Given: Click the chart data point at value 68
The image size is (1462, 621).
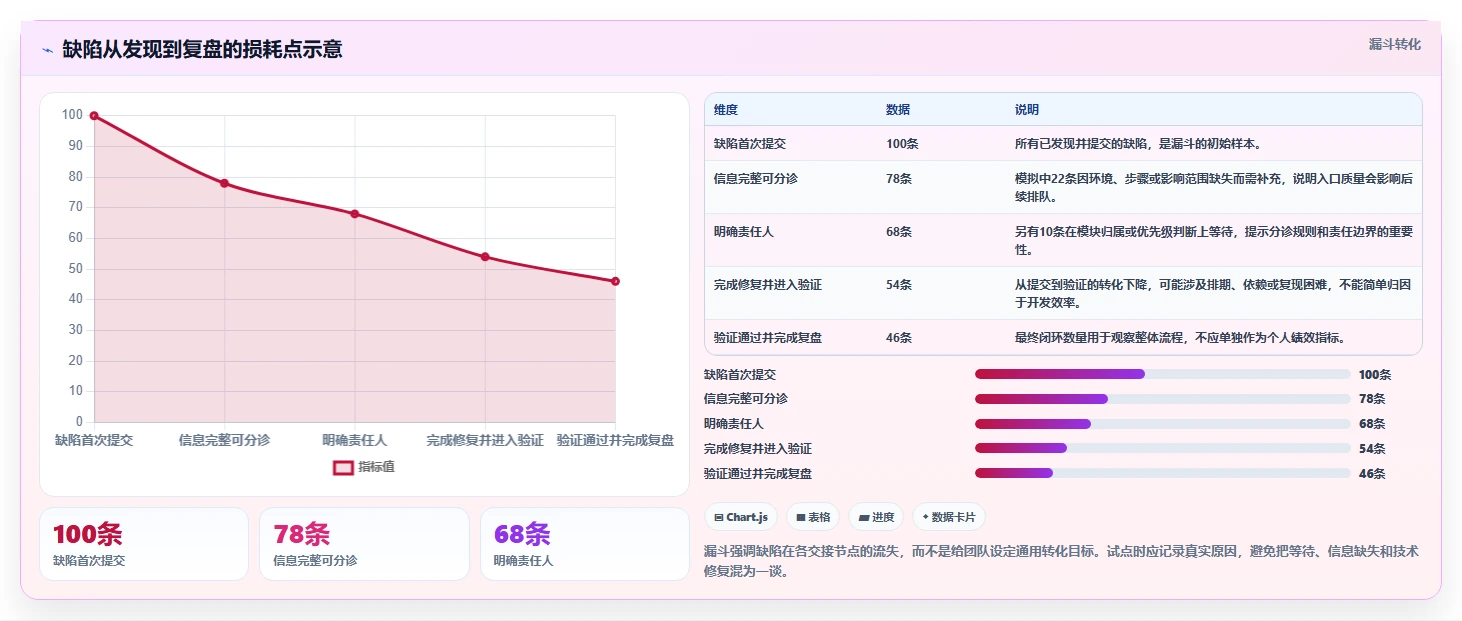Looking at the screenshot, I should pos(354,214).
